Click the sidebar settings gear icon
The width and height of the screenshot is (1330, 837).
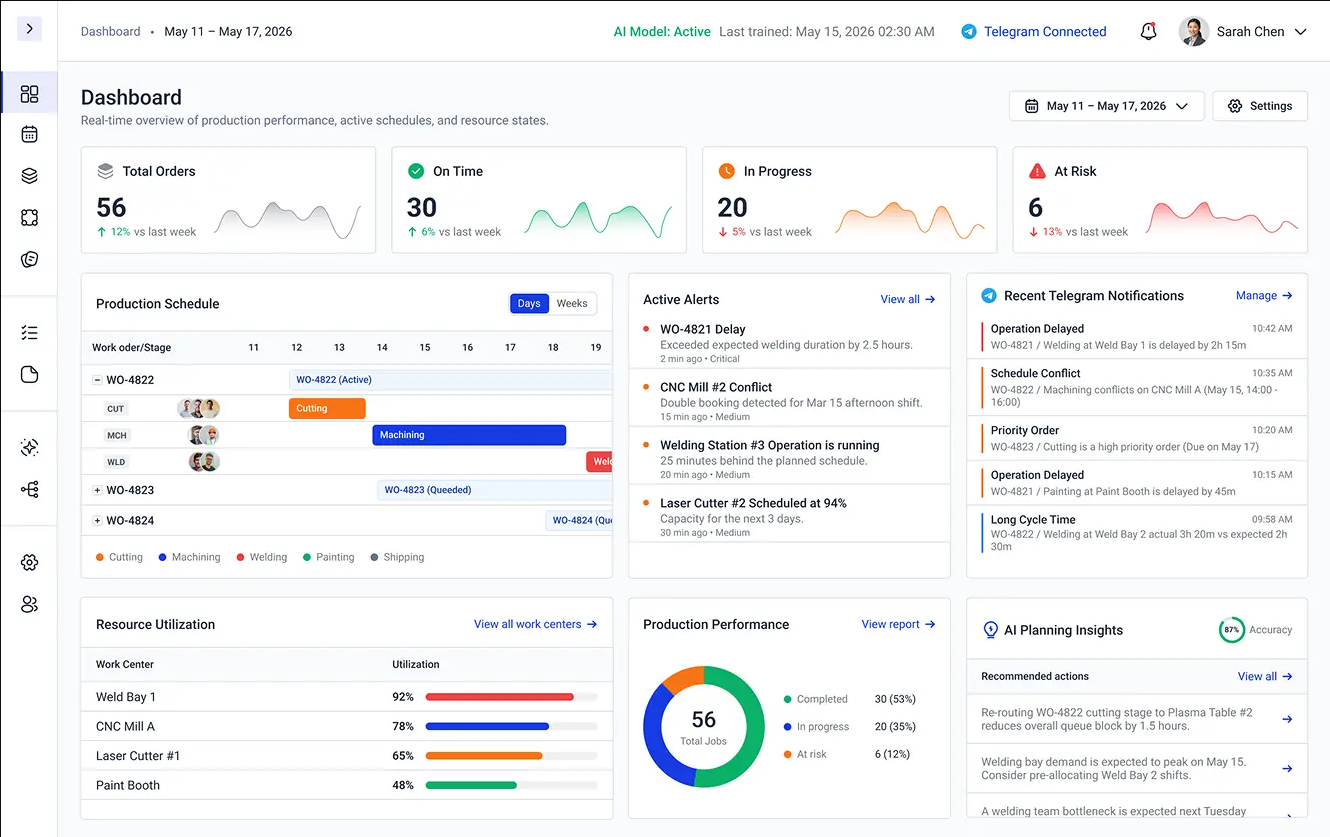click(29, 563)
